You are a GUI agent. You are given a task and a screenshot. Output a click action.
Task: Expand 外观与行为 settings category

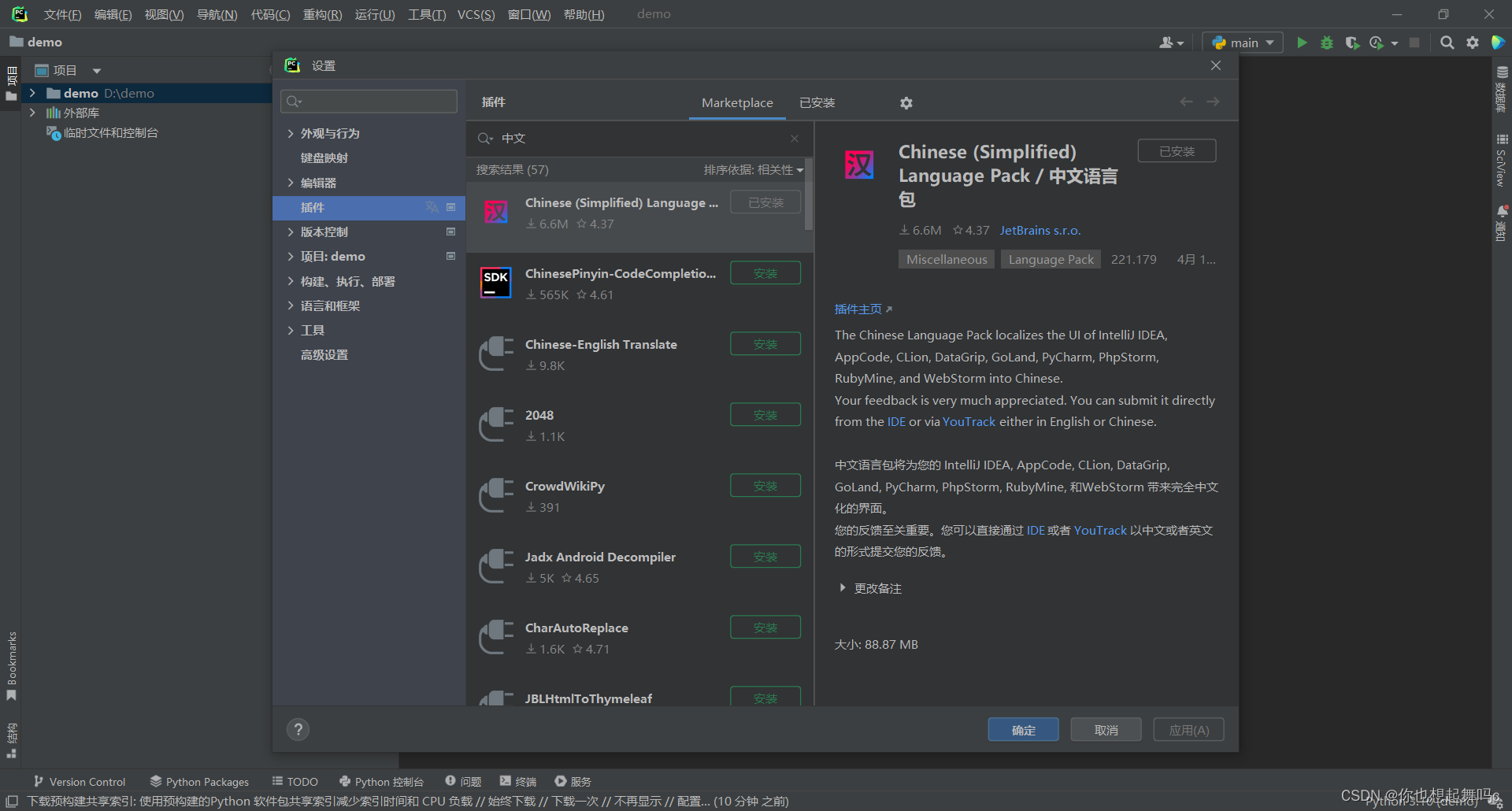pos(291,133)
